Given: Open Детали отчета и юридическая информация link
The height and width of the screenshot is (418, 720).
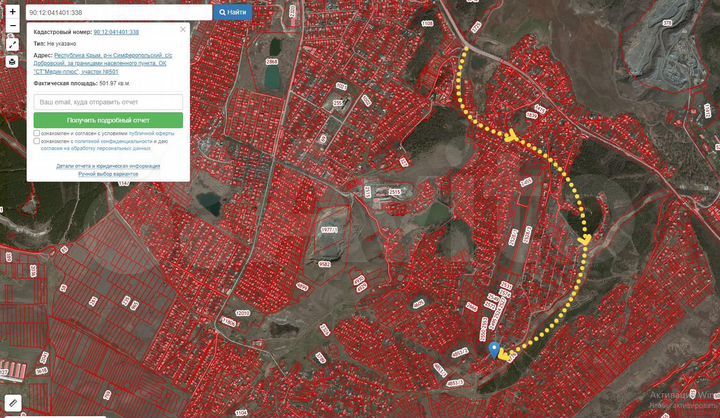Looking at the screenshot, I should click(108, 166).
